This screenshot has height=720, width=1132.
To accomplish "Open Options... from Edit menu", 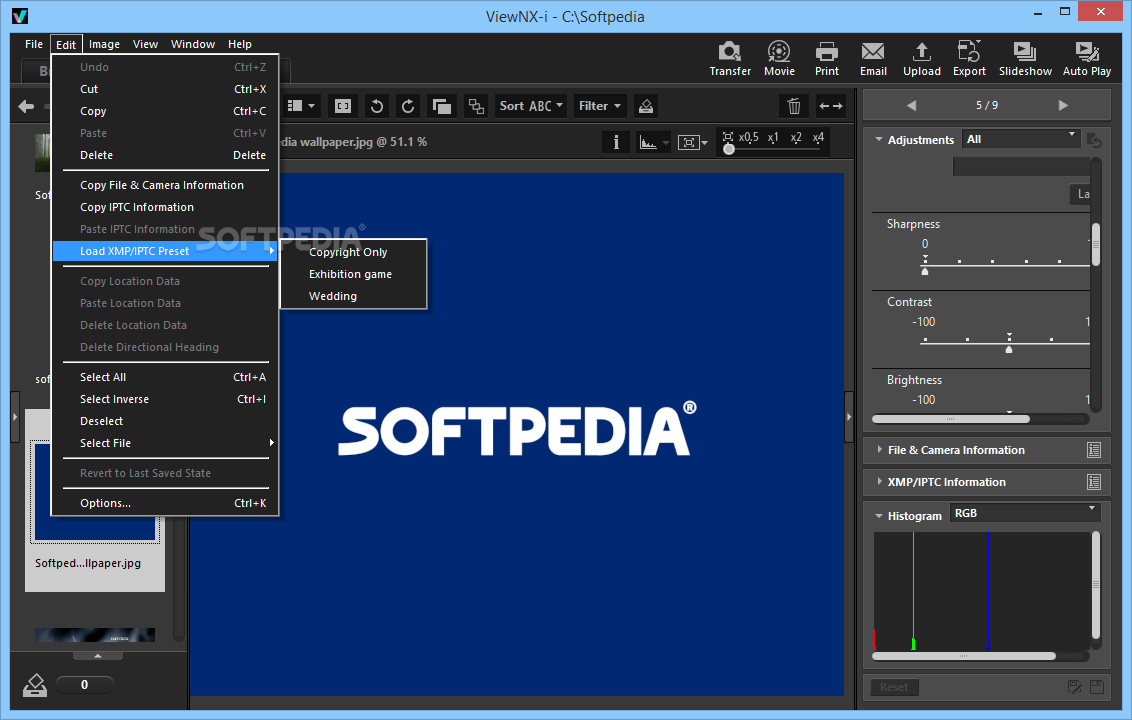I will click(165, 503).
